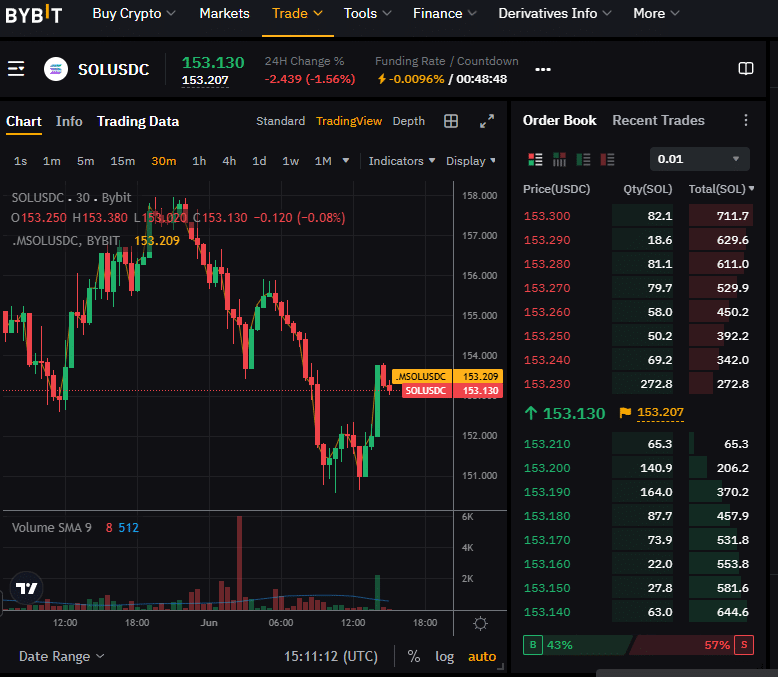The image size is (778, 677).
Task: Open the Date Range dropdown
Action: (62, 656)
